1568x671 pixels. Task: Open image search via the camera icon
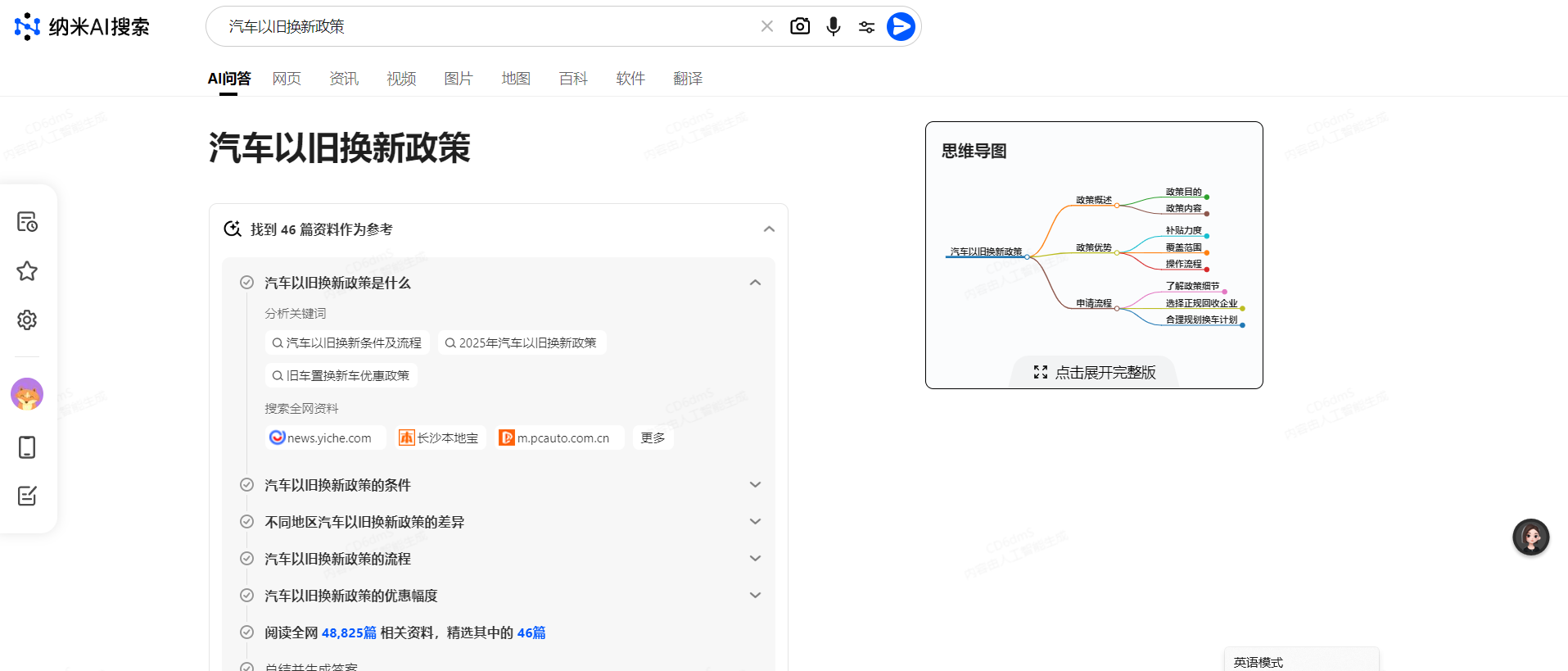[x=800, y=26]
